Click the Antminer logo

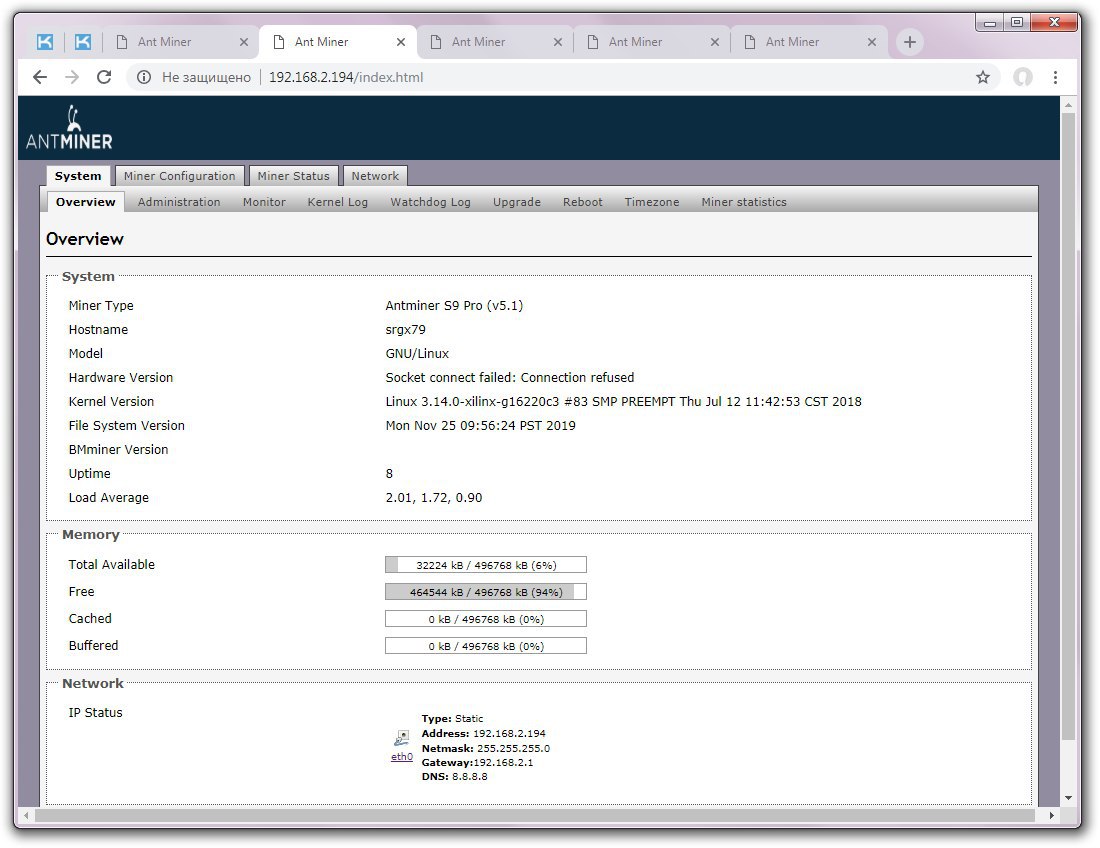click(x=69, y=128)
